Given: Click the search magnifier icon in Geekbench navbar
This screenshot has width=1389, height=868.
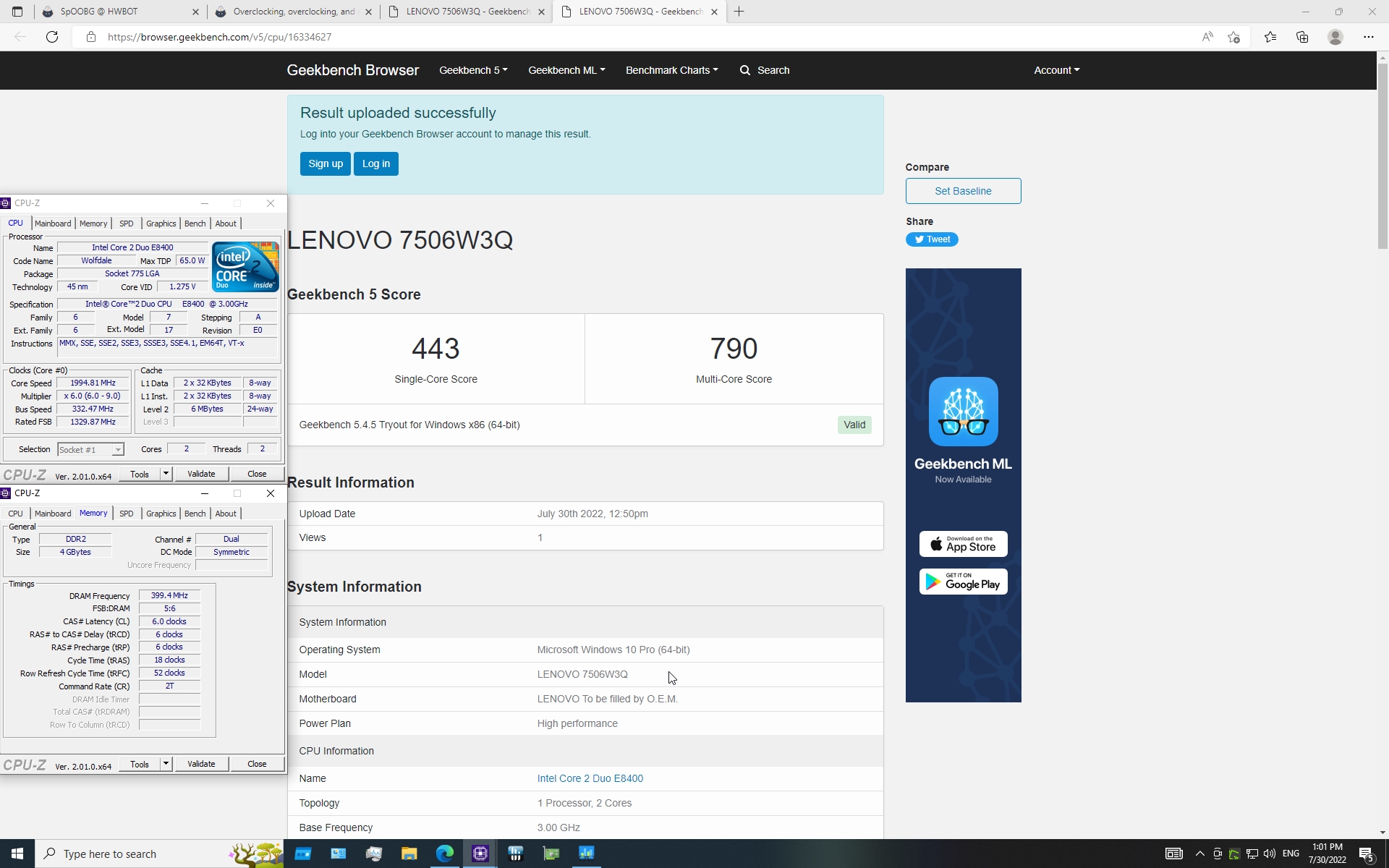Looking at the screenshot, I should [x=744, y=70].
